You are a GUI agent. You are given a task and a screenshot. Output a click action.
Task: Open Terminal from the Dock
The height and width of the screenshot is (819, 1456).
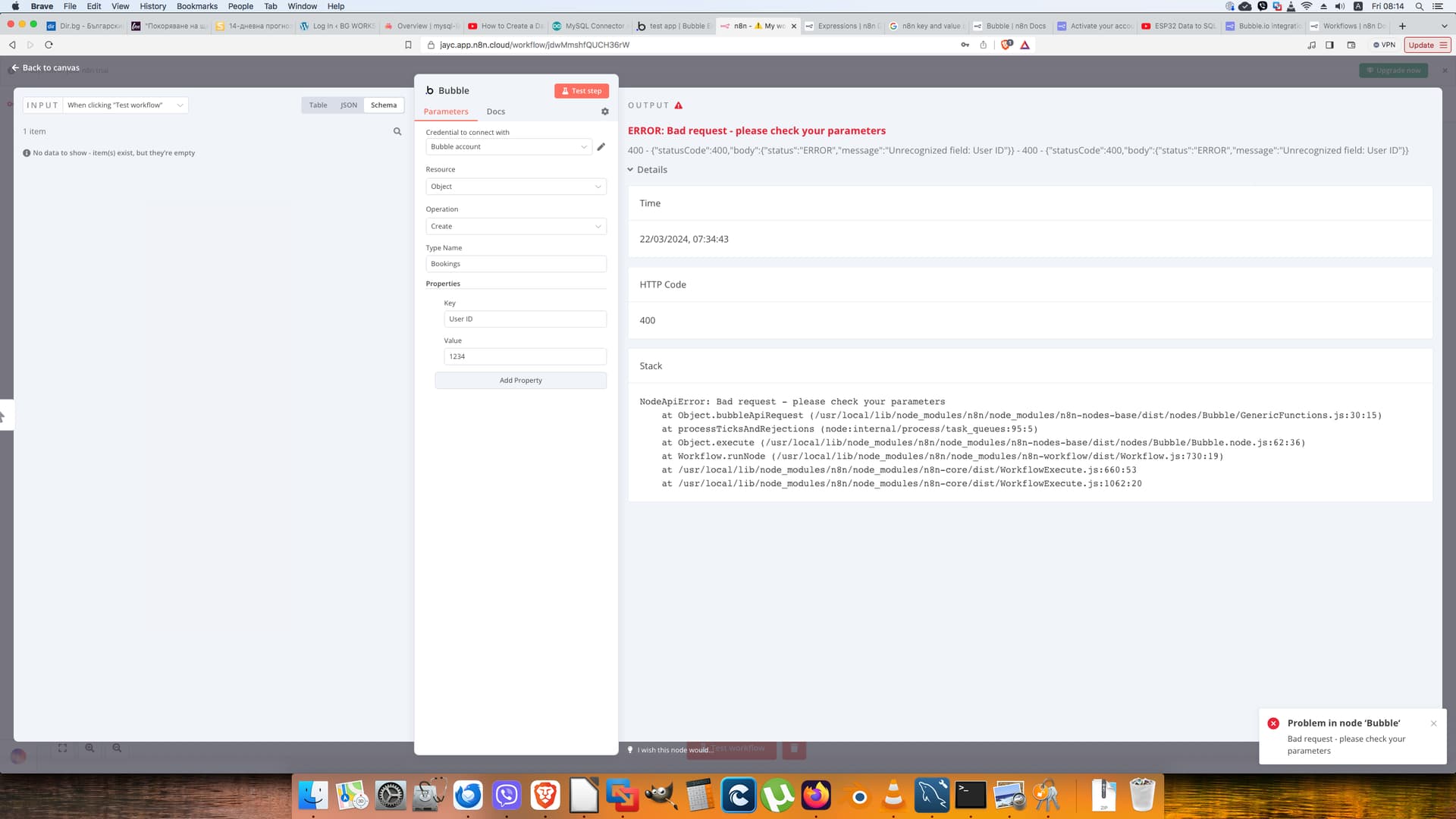(971, 795)
